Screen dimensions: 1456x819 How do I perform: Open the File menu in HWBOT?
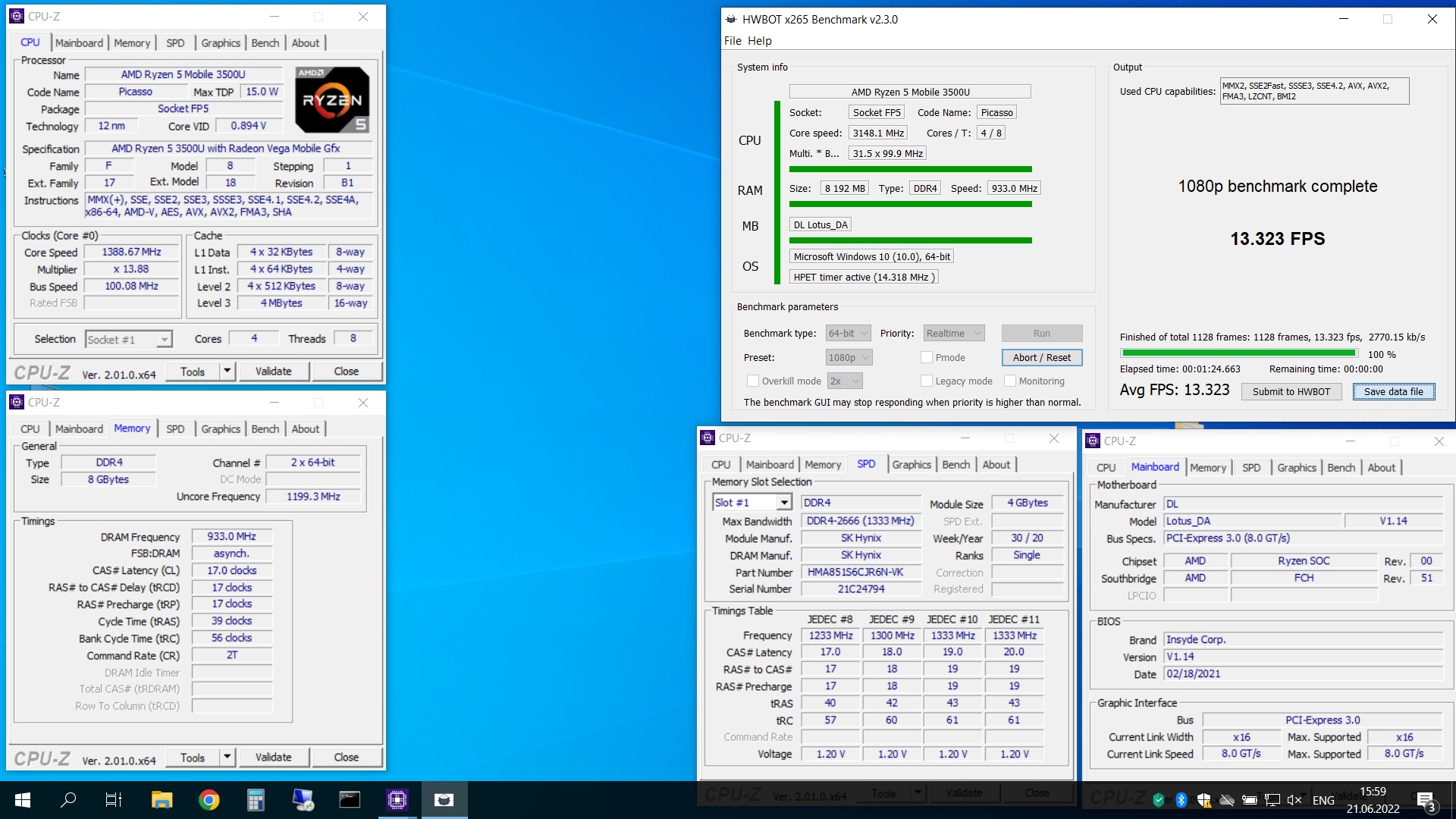point(733,41)
